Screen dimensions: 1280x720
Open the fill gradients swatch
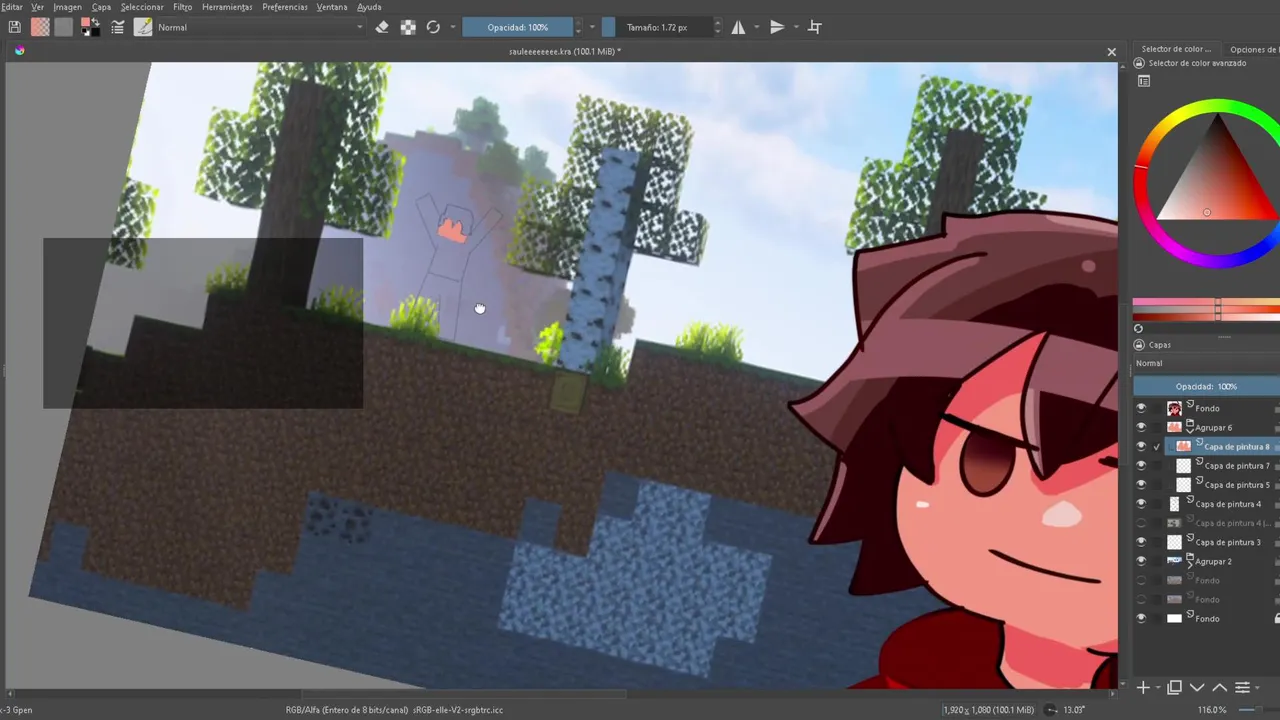tap(40, 28)
